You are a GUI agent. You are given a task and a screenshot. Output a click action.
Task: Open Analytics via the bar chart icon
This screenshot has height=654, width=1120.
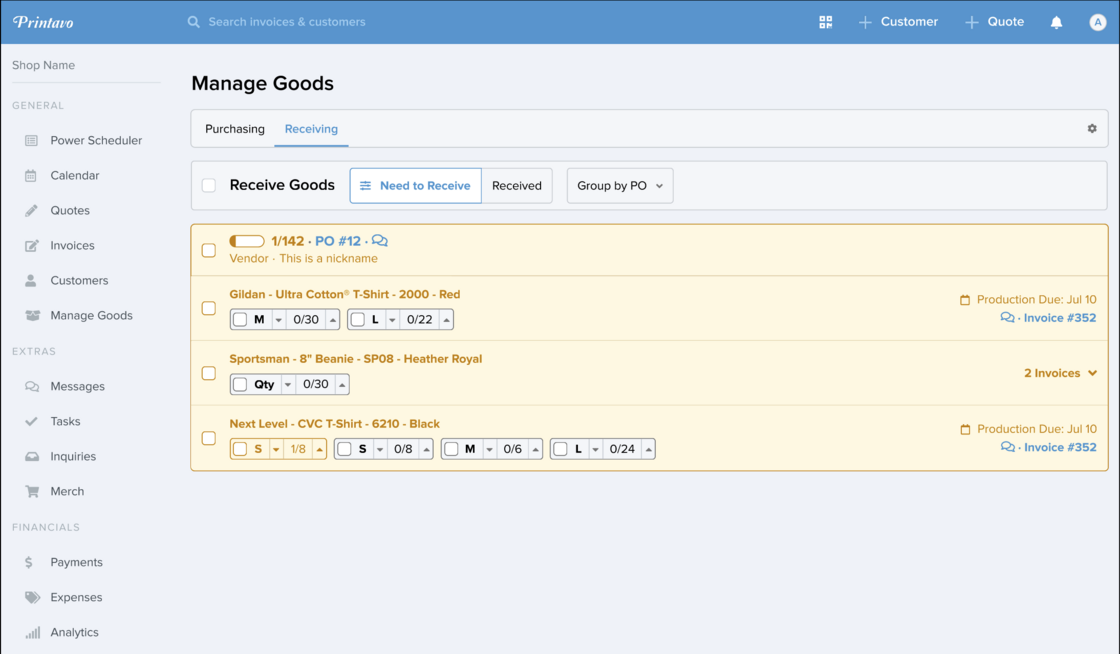coord(32,633)
